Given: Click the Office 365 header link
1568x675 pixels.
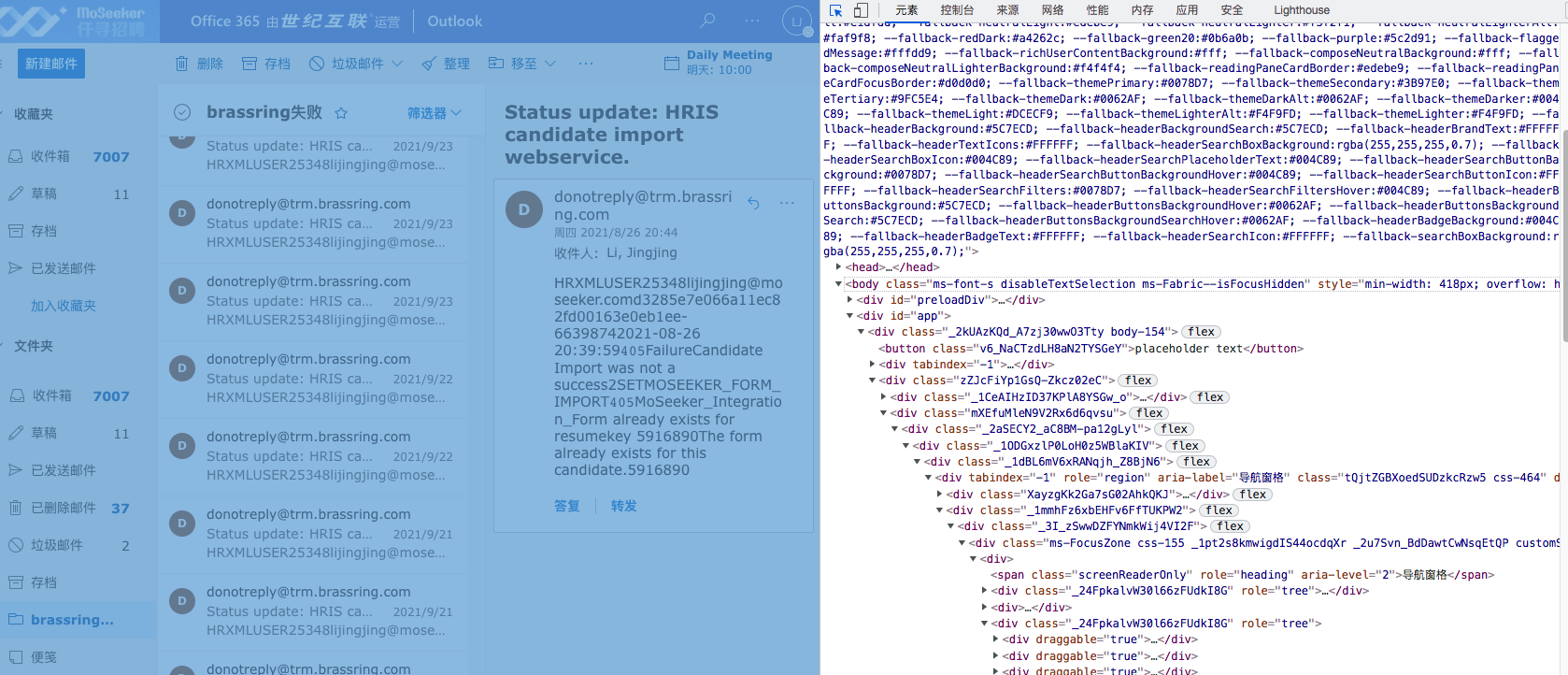Looking at the screenshot, I should (x=295, y=21).
